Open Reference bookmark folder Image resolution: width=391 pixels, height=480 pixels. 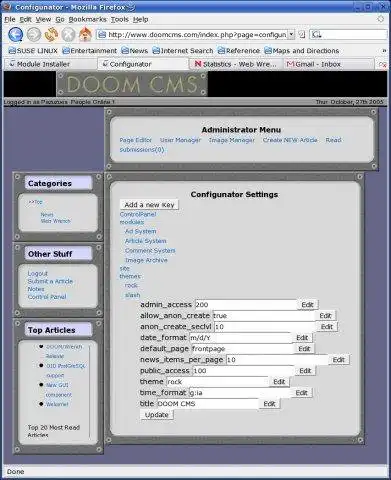click(x=239, y=51)
